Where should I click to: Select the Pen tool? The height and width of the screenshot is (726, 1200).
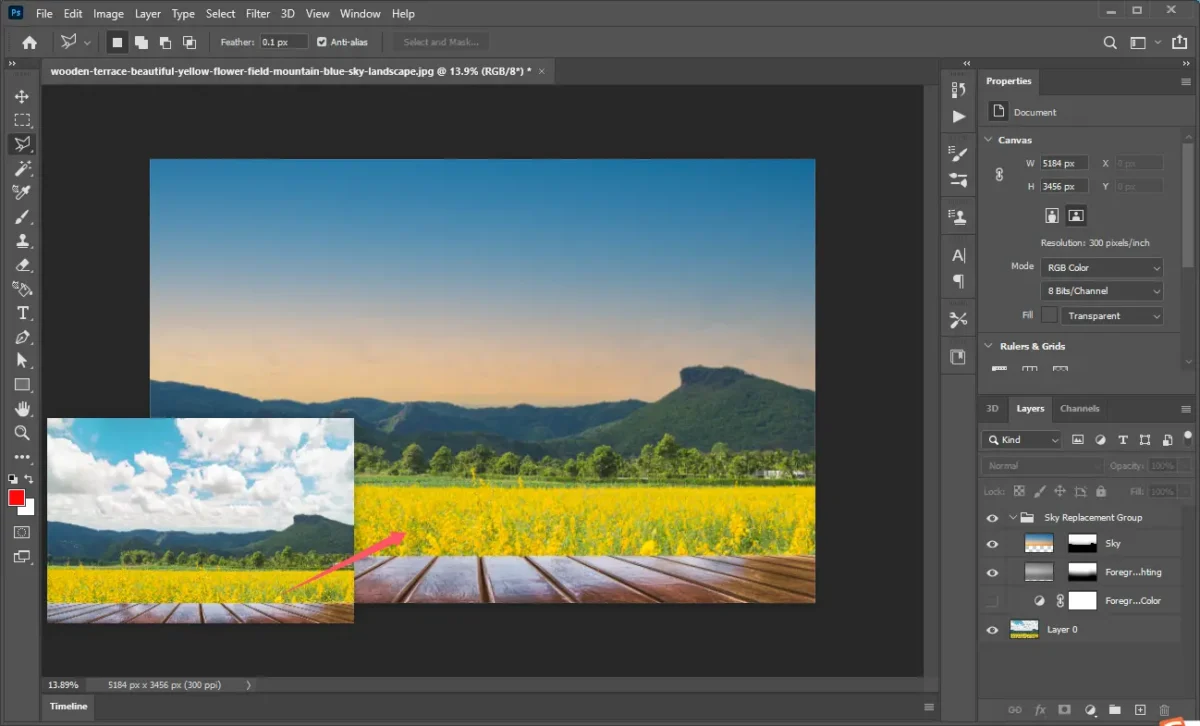point(22,337)
